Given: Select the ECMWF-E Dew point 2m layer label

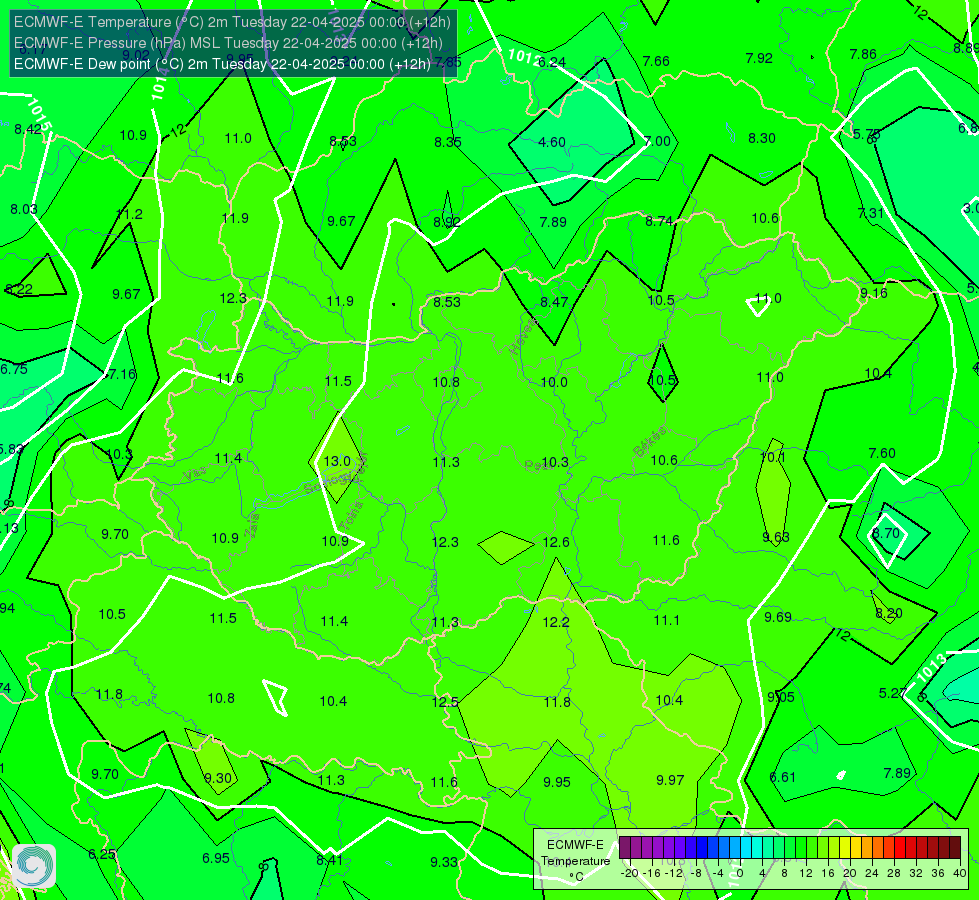Looking at the screenshot, I should [222, 64].
